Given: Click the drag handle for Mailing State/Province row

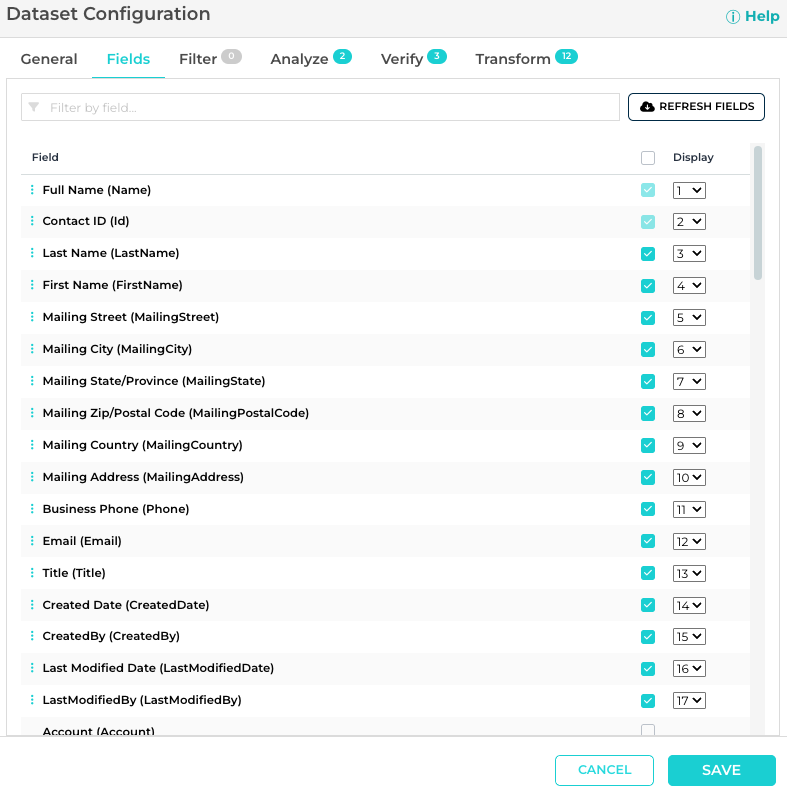Looking at the screenshot, I should [x=32, y=380].
